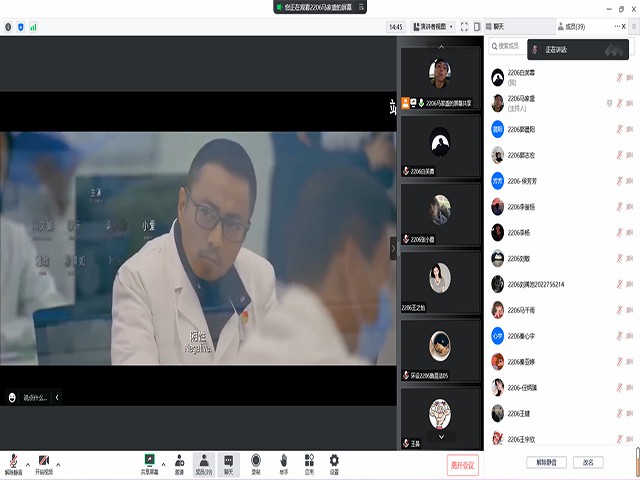Open meeting info icon at top left
This screenshot has height=480, width=640.
click(x=8, y=27)
